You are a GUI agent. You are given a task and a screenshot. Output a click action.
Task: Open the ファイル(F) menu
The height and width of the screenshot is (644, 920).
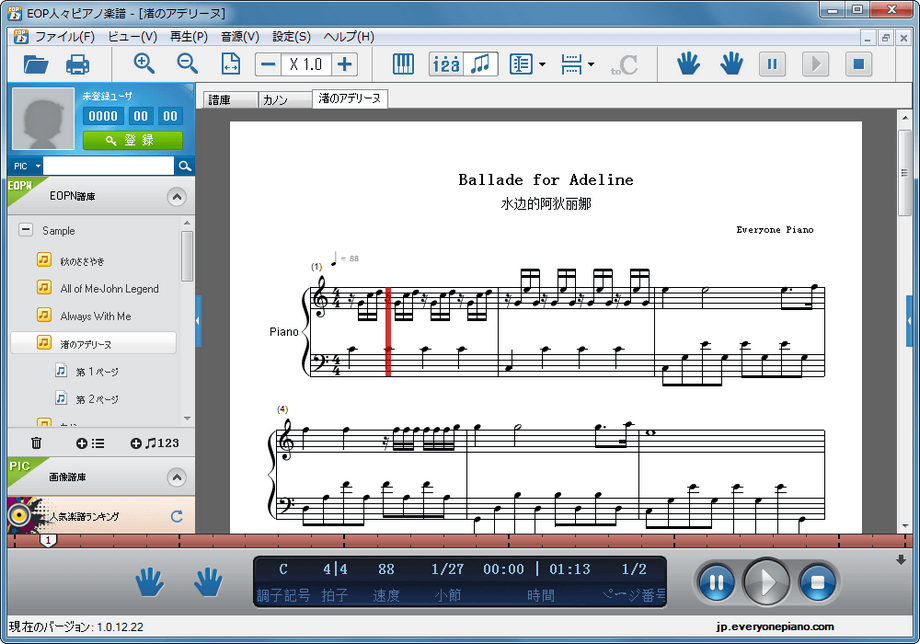[65, 36]
